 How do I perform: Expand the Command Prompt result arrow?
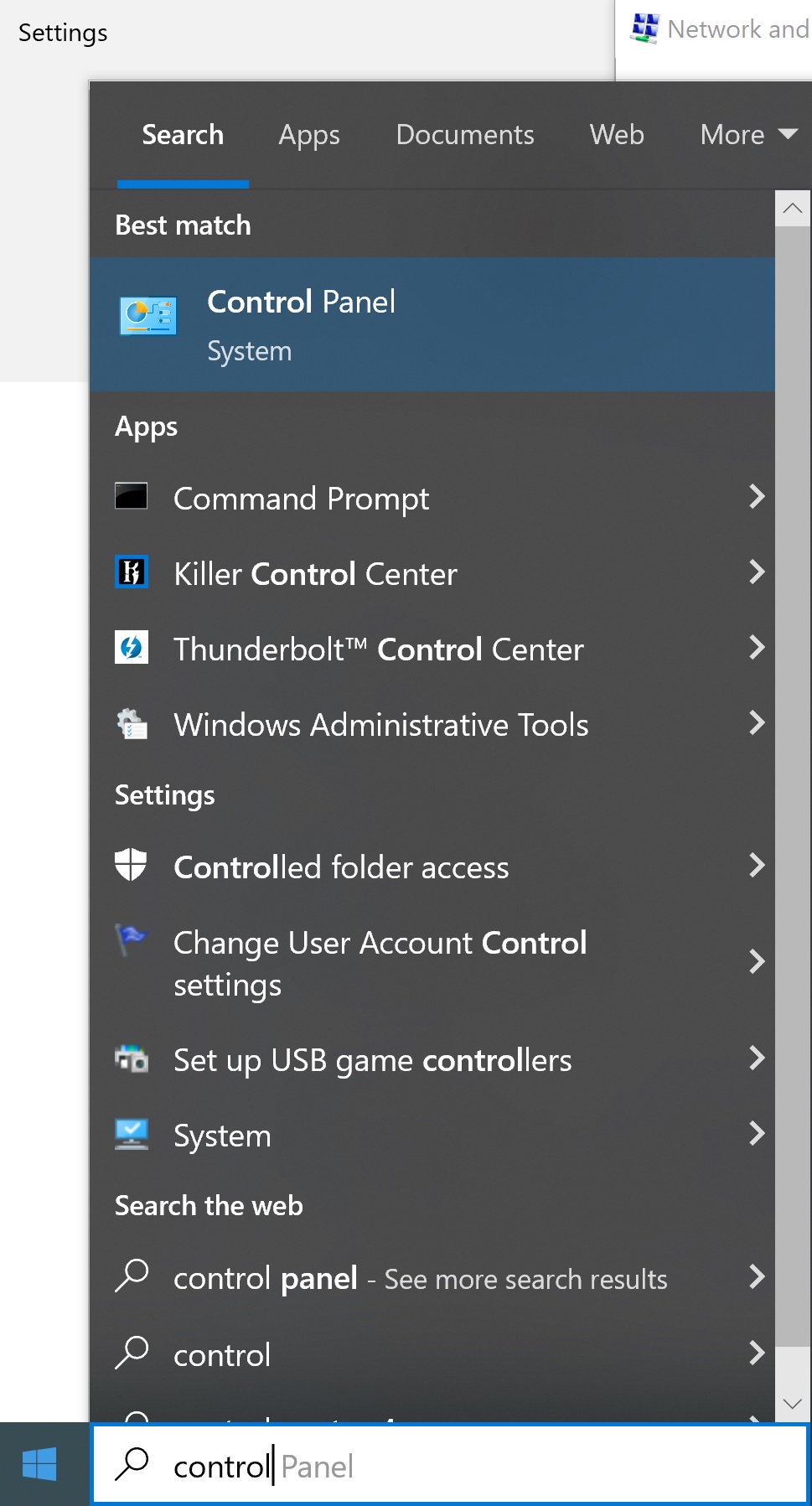click(756, 497)
